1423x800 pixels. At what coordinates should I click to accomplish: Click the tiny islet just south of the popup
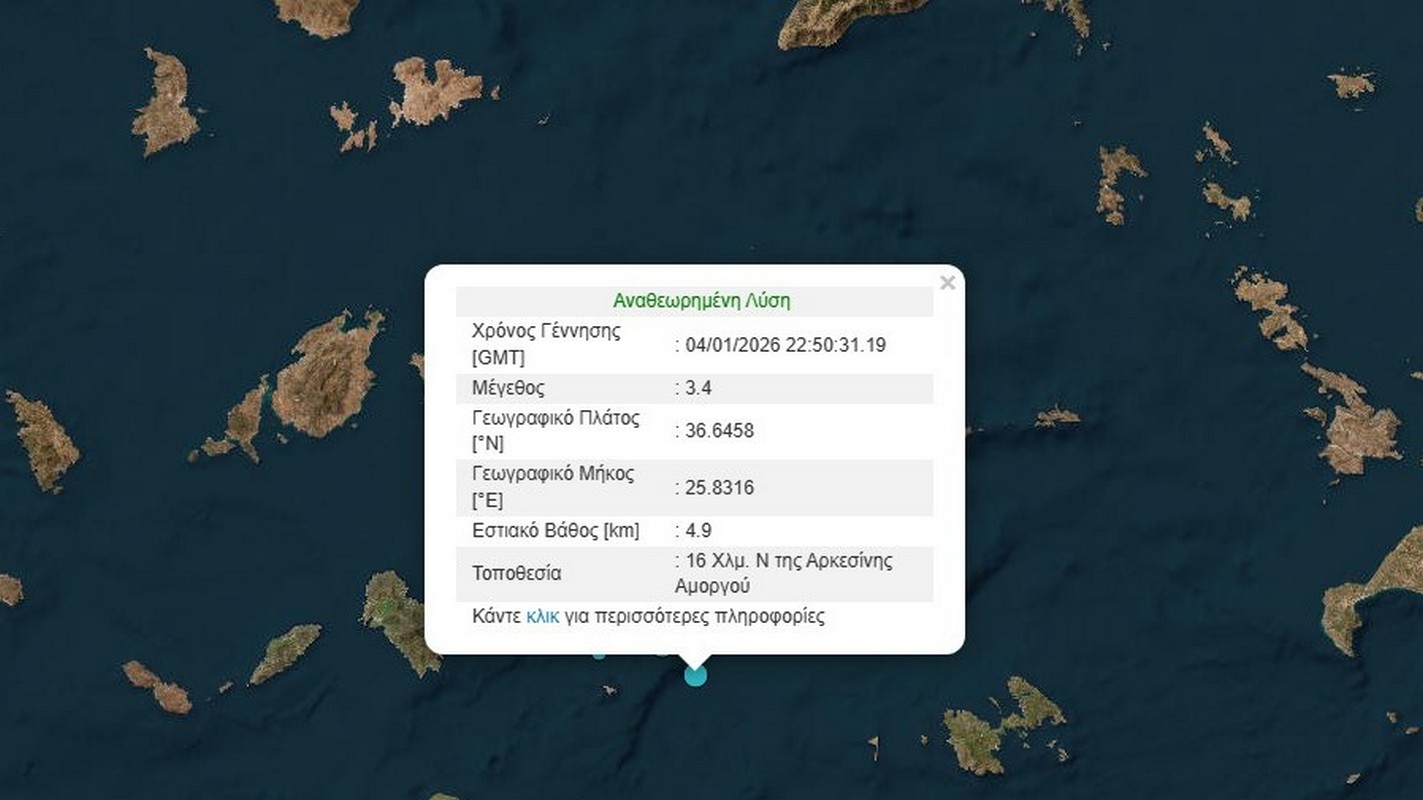pyautogui.click(x=607, y=688)
